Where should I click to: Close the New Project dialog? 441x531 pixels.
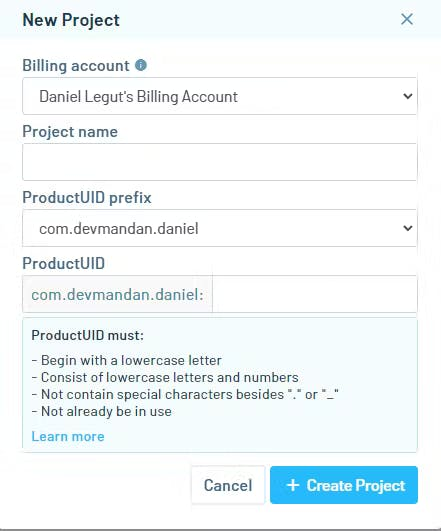[x=406, y=19]
